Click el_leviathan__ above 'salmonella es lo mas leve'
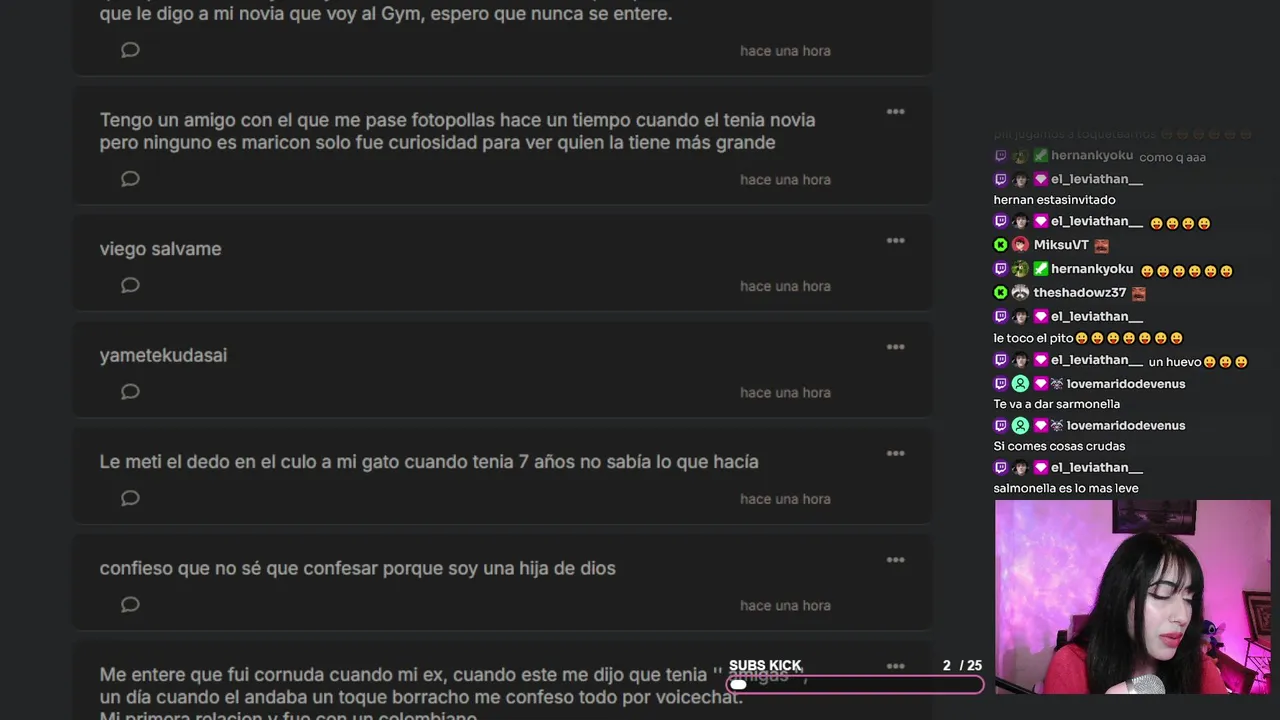The width and height of the screenshot is (1280, 720). click(1097, 468)
